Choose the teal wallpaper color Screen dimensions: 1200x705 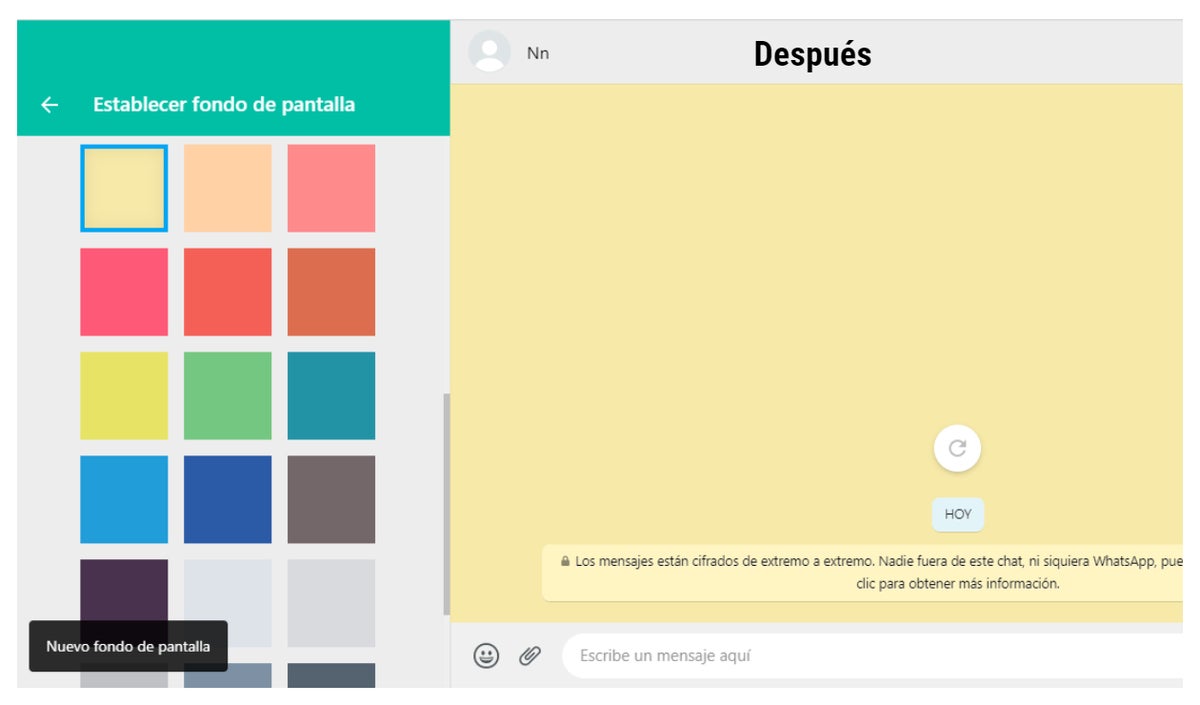tap(331, 396)
